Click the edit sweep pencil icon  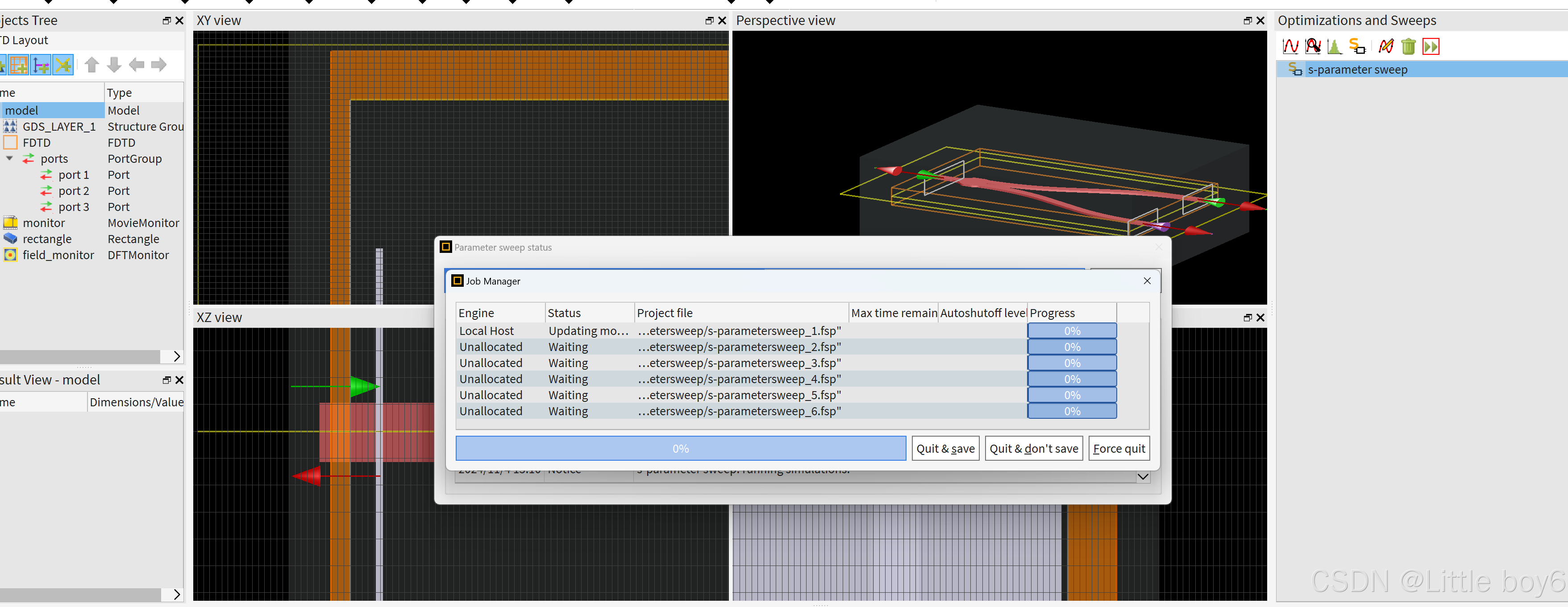1386,46
